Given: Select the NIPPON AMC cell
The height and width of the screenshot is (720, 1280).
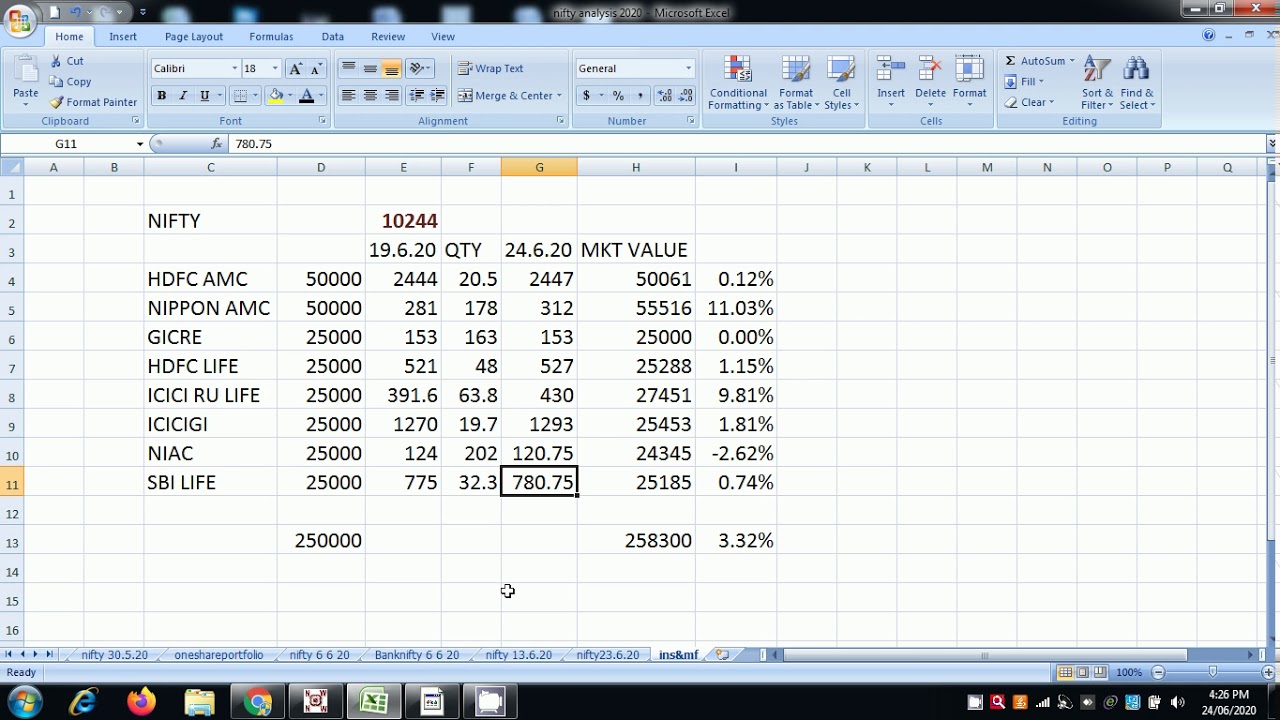Looking at the screenshot, I should (x=210, y=308).
